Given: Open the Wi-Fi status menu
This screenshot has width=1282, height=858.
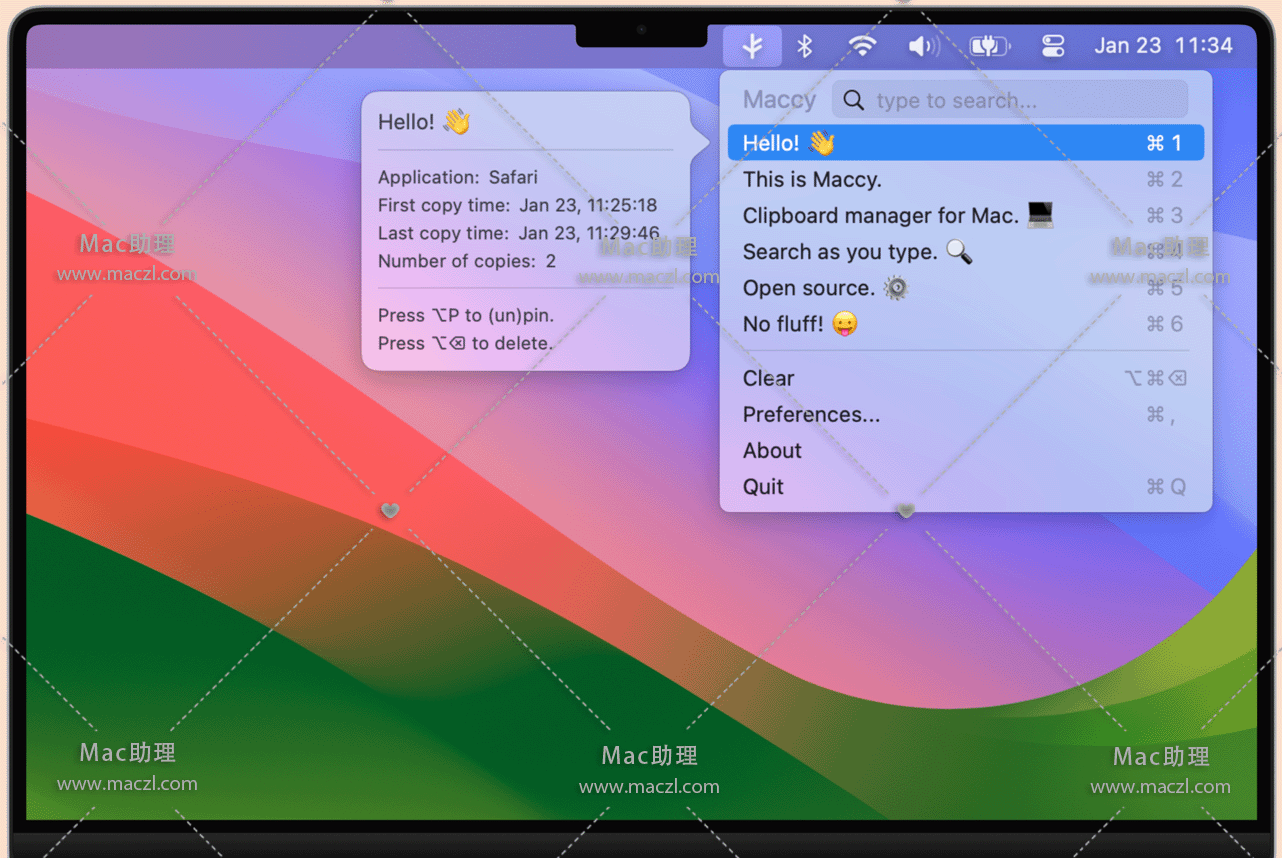Looking at the screenshot, I should [861, 46].
